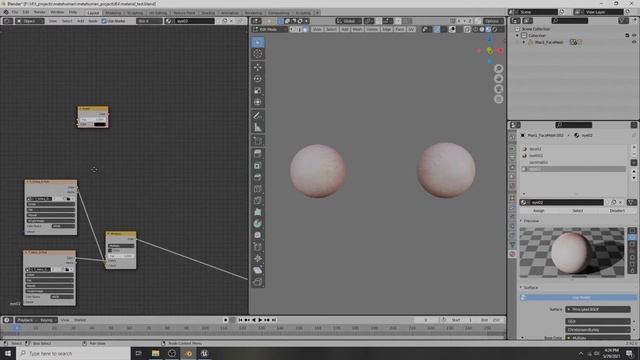Viewport: 640px width, 360px height.
Task: Select the Measure tool
Action: click(x=258, y=127)
